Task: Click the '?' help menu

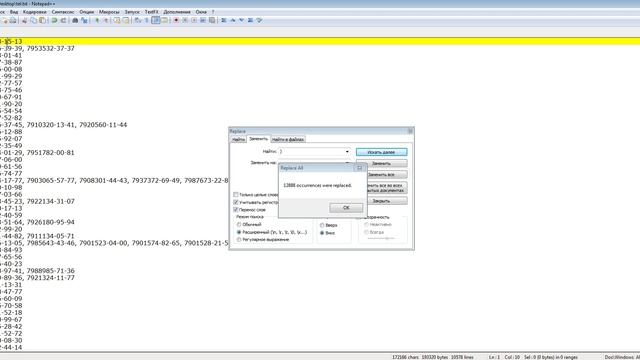Action: coord(213,12)
